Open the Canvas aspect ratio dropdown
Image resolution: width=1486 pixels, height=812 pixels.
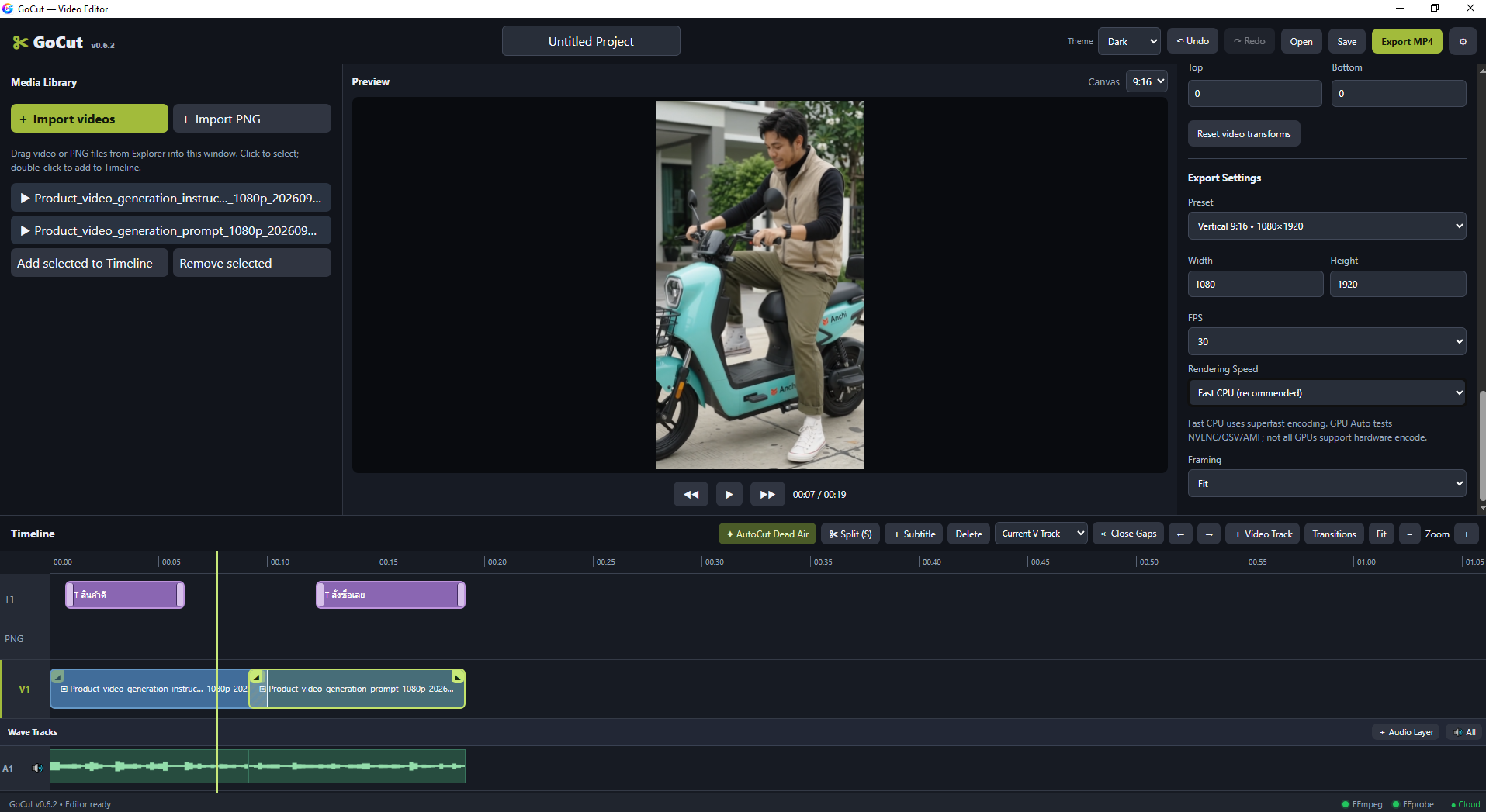tap(1147, 81)
